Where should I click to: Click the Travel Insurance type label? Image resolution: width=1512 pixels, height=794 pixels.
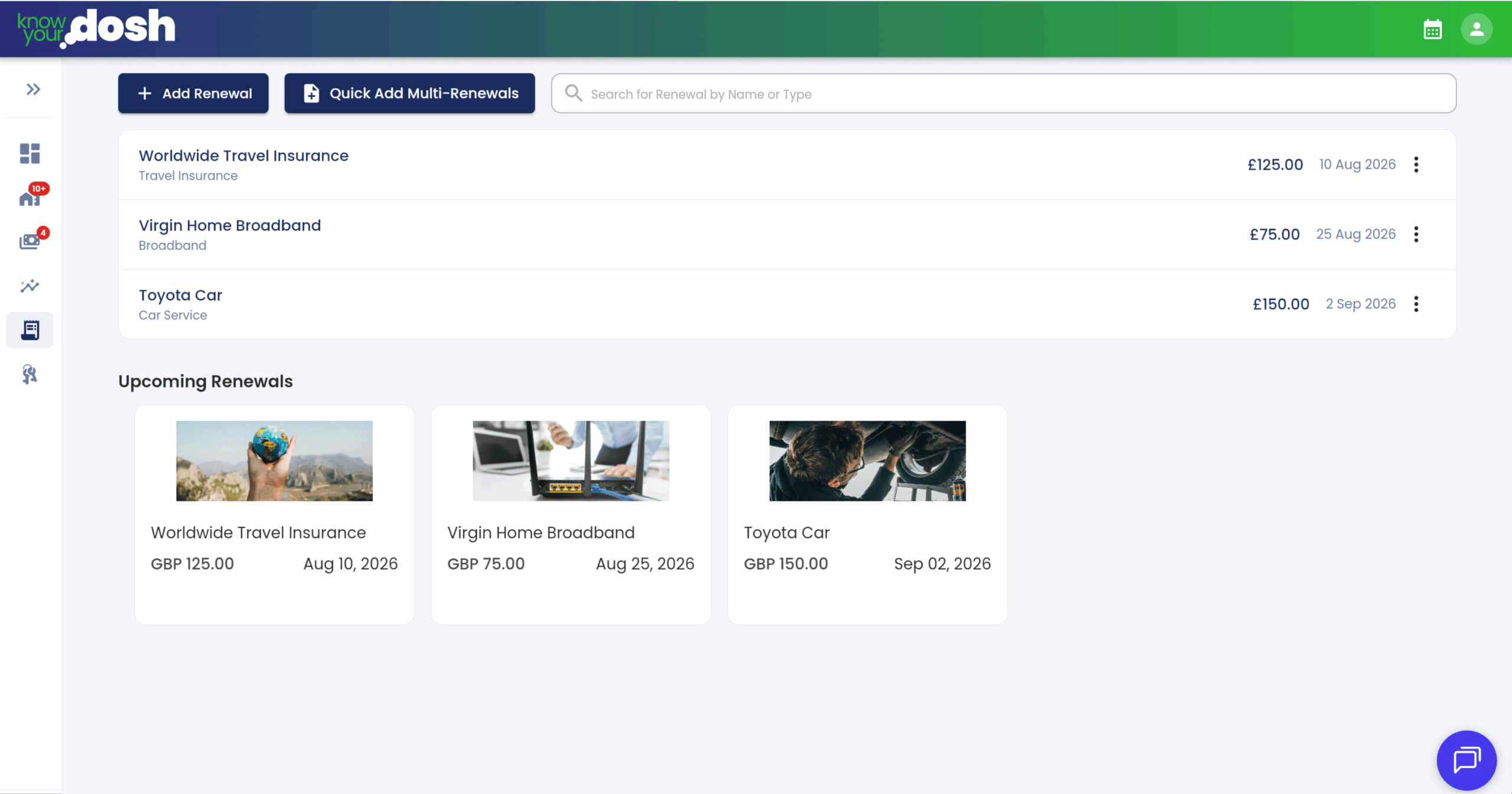coord(188,176)
